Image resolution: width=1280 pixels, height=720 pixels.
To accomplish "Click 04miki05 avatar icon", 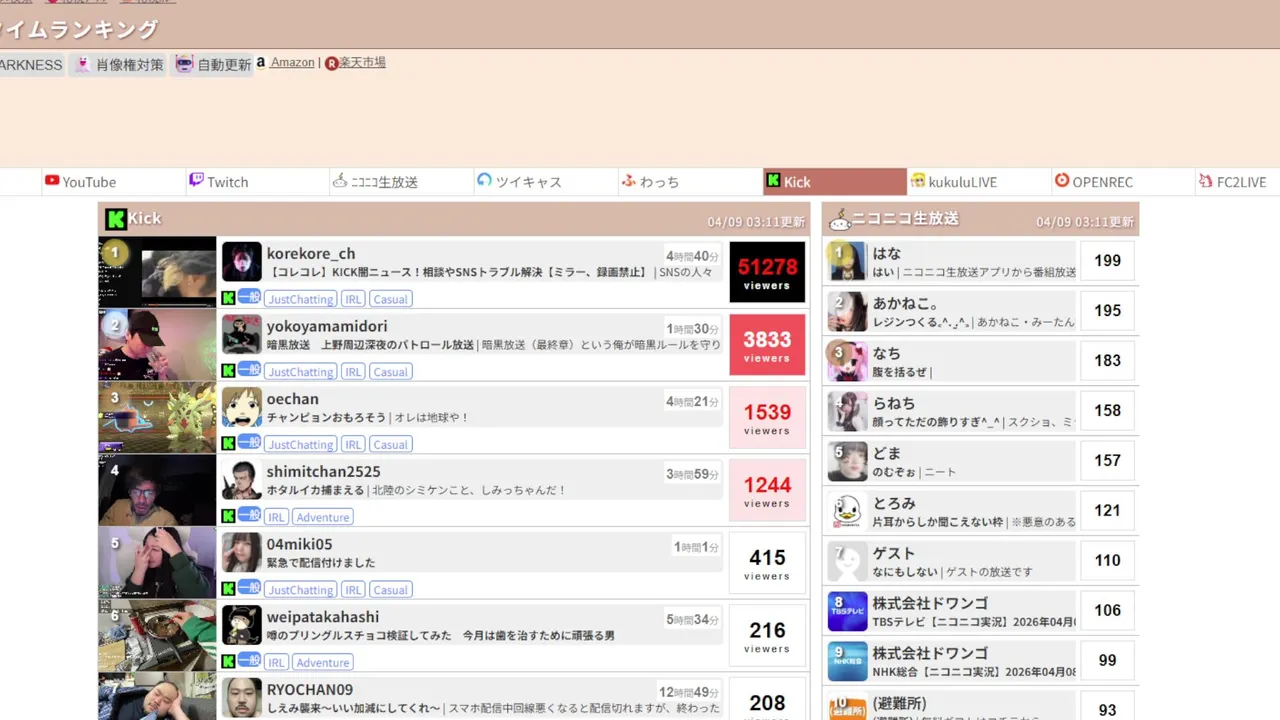I will click(242, 553).
